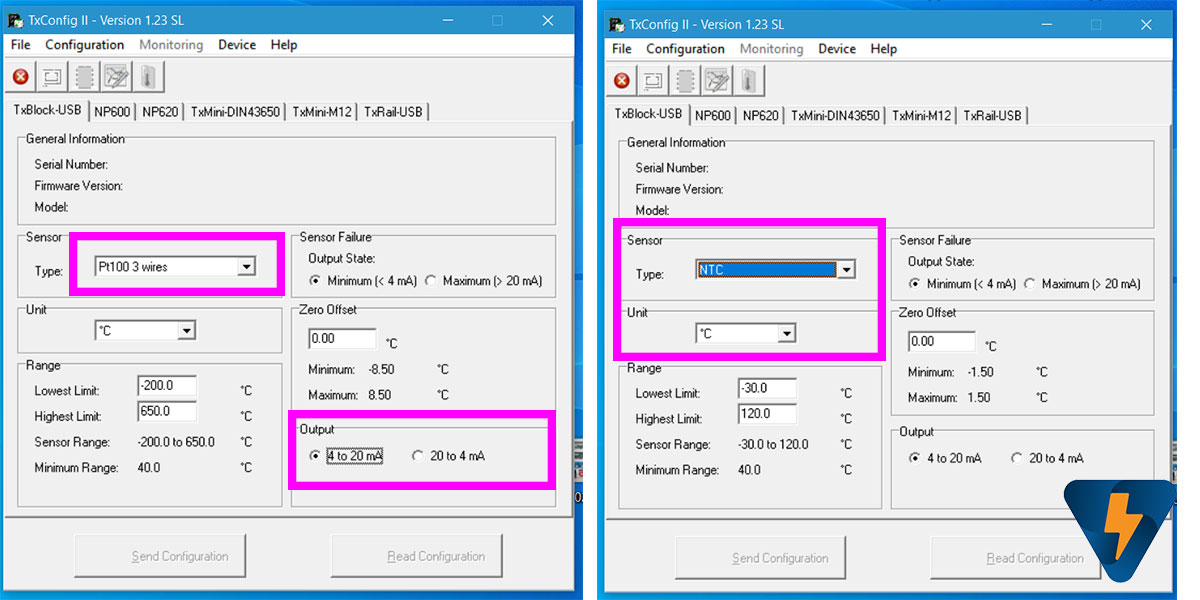Click the red X toolbar icon in right window
The height and width of the screenshot is (600, 1200).
[622, 81]
